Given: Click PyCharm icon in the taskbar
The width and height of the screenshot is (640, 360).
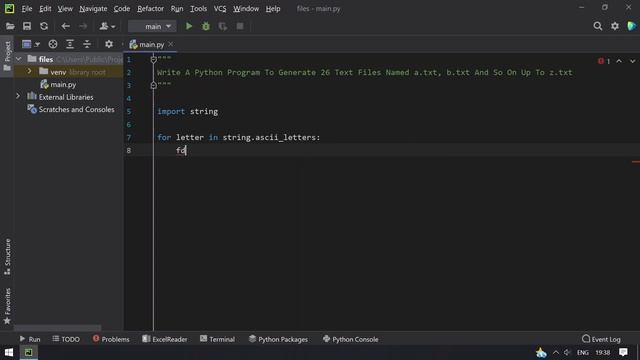Looking at the screenshot, I should point(29,352).
